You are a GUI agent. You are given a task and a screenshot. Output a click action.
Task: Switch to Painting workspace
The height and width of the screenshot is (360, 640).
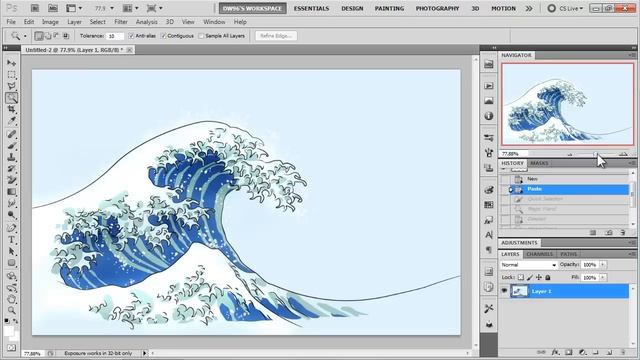[389, 8]
